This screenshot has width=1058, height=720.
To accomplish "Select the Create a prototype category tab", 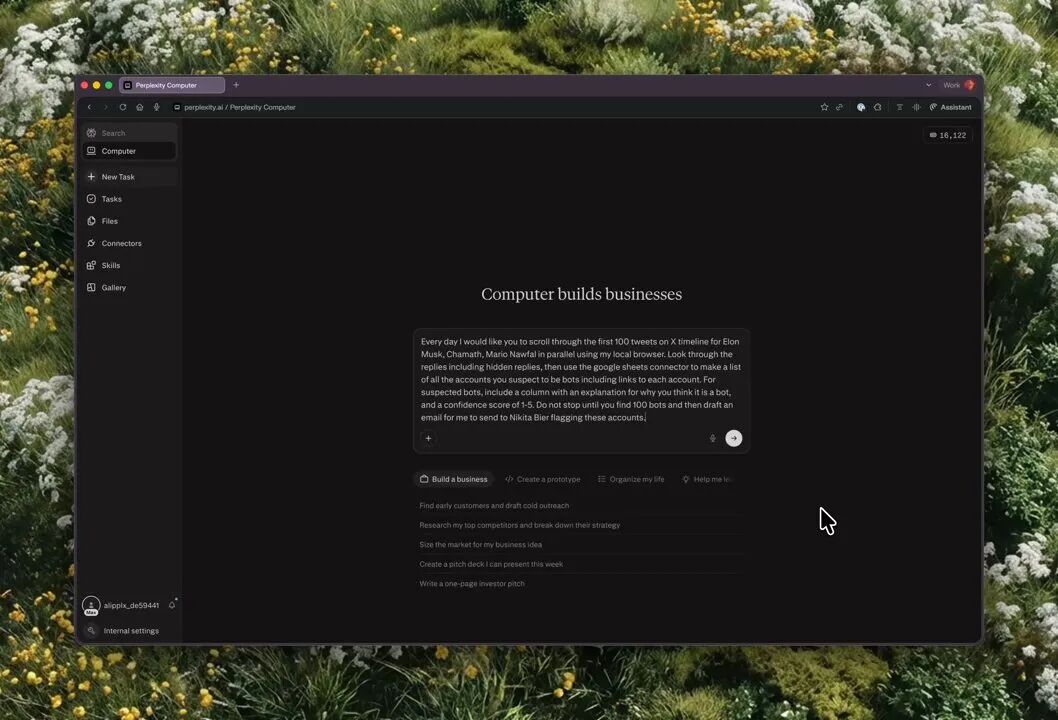I will point(543,479).
